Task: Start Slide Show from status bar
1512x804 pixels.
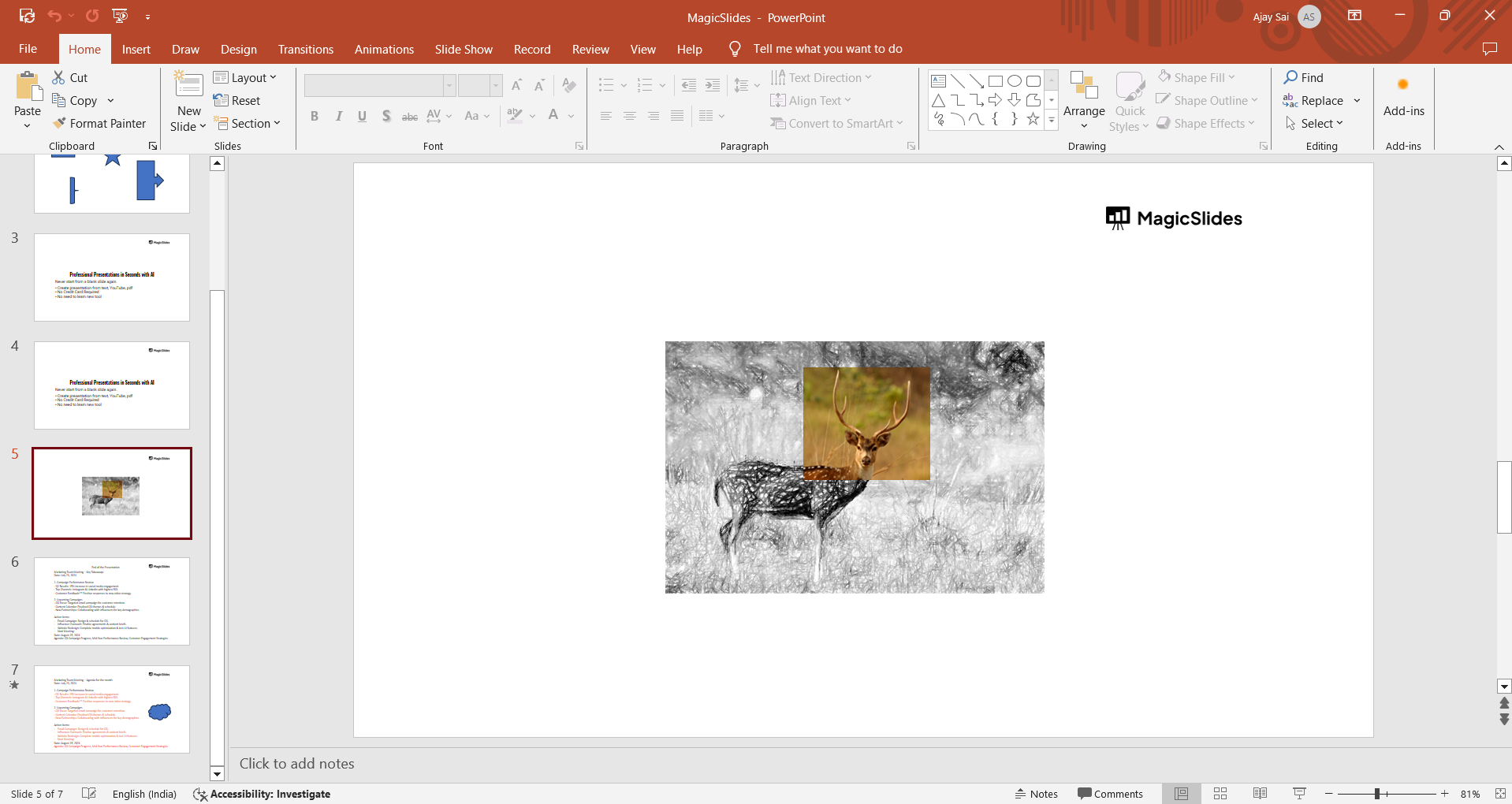Action: [1299, 794]
